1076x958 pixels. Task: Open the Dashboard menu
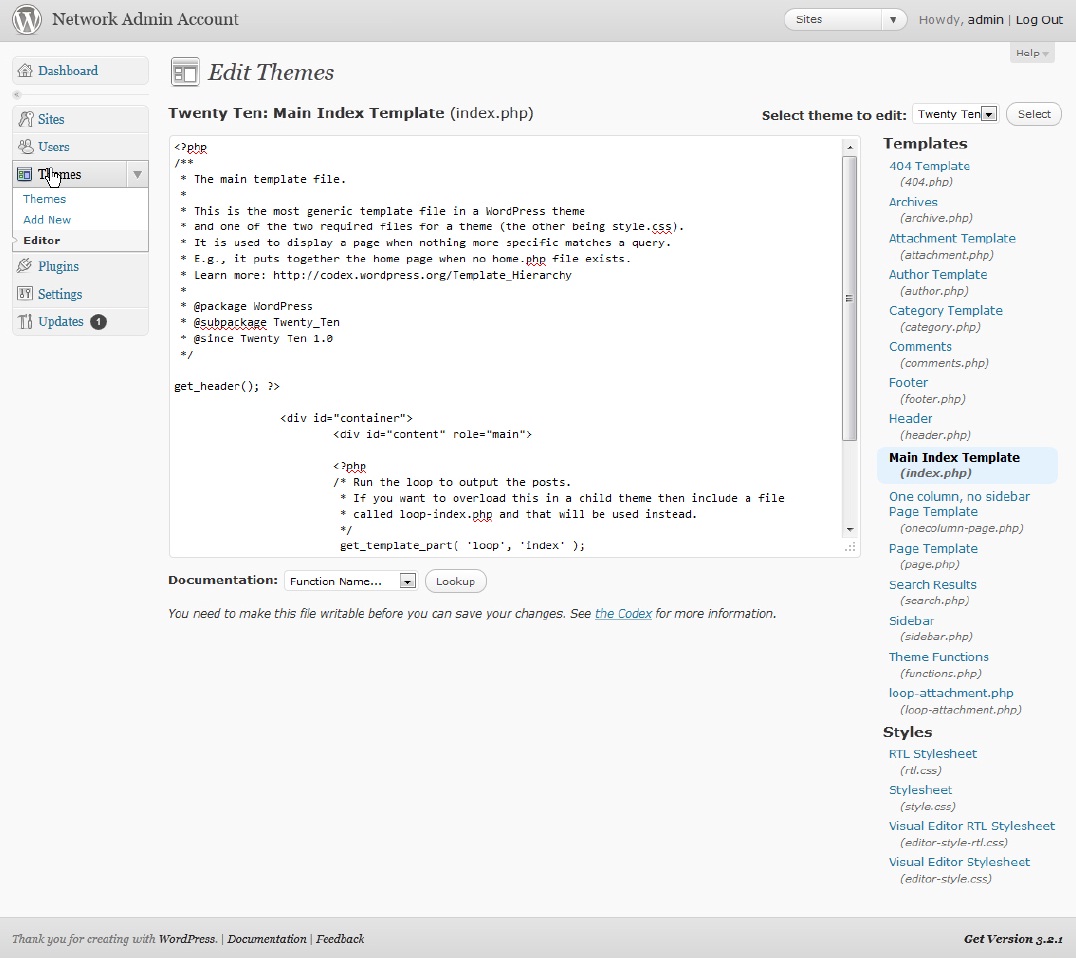click(68, 71)
